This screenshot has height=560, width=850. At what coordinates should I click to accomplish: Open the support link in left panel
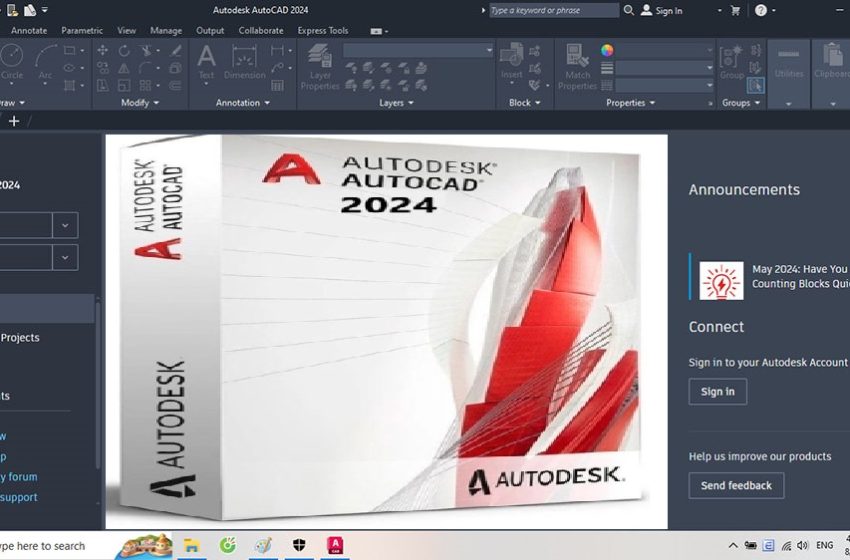(18, 497)
